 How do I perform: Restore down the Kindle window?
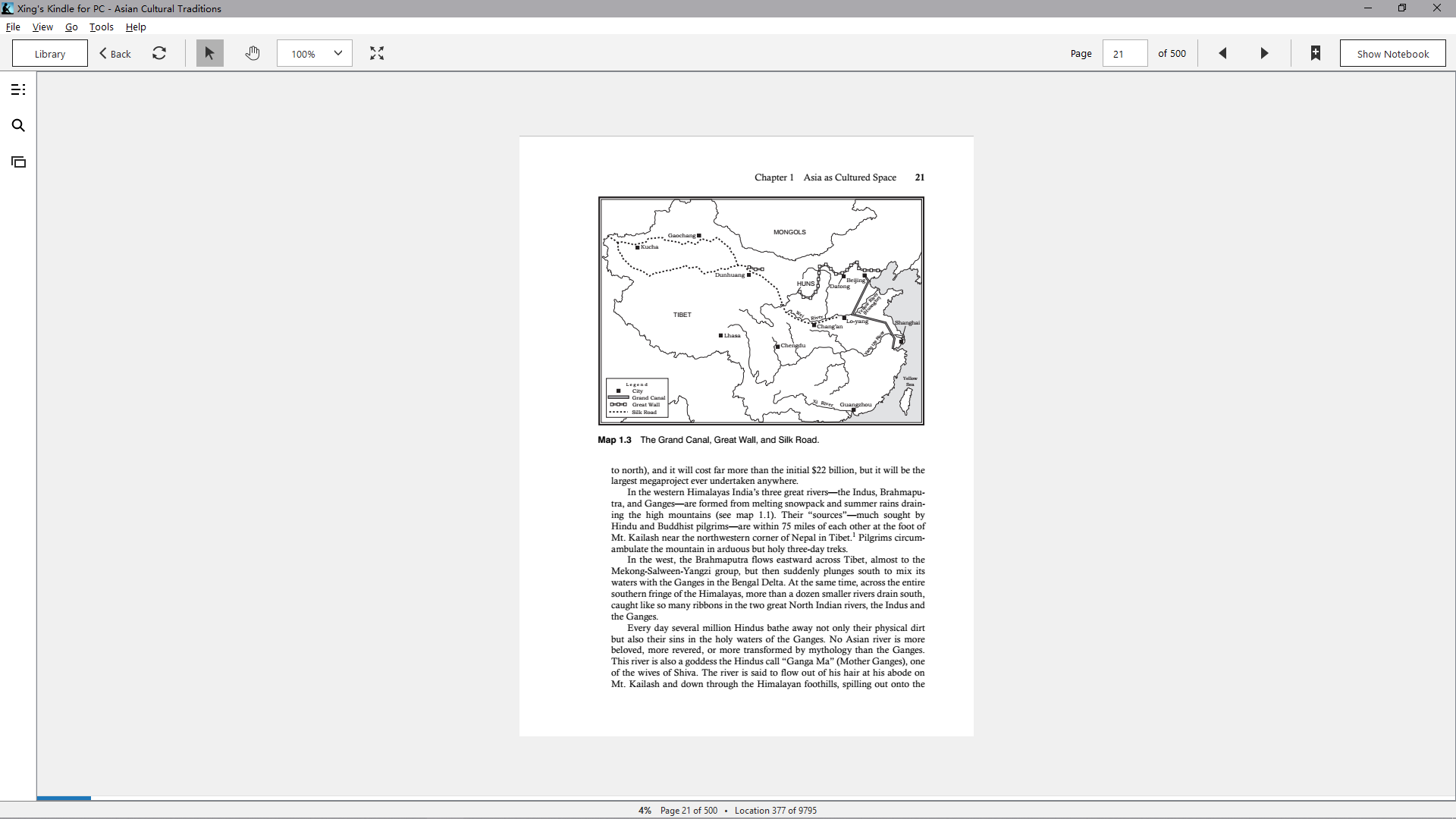coord(1402,8)
